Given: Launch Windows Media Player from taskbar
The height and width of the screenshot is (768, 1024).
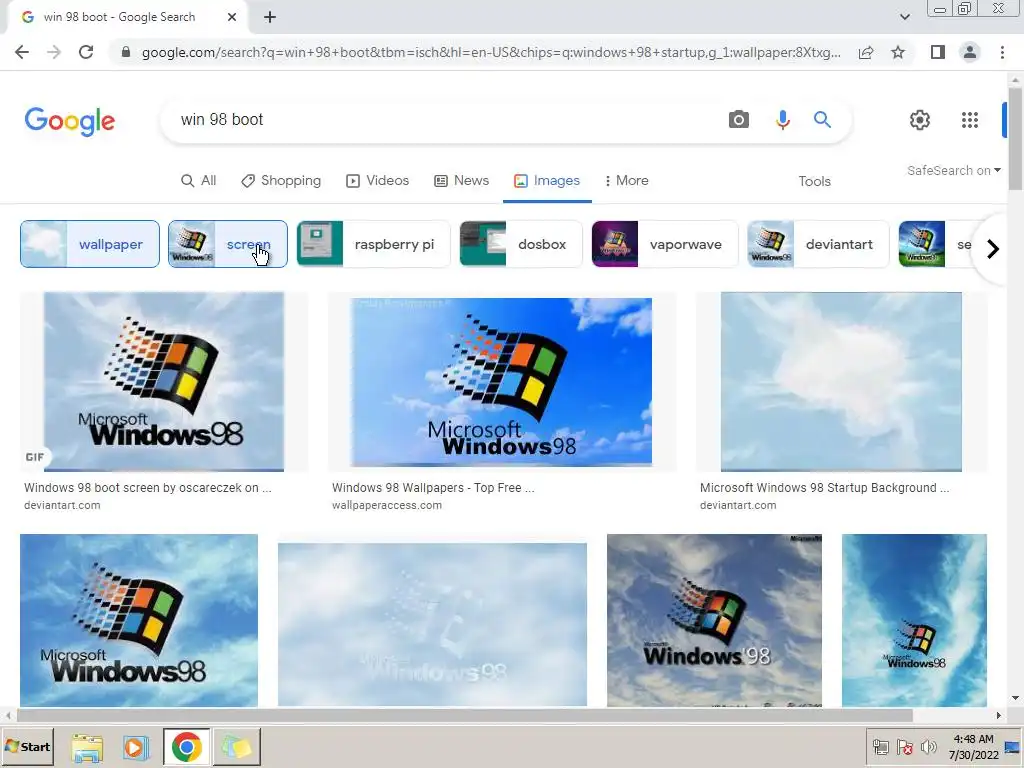Looking at the screenshot, I should point(136,748).
